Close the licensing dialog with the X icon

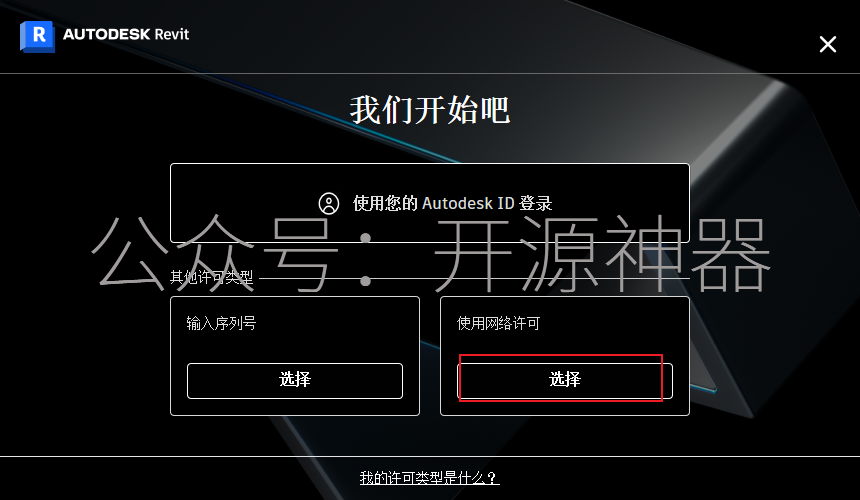[828, 44]
